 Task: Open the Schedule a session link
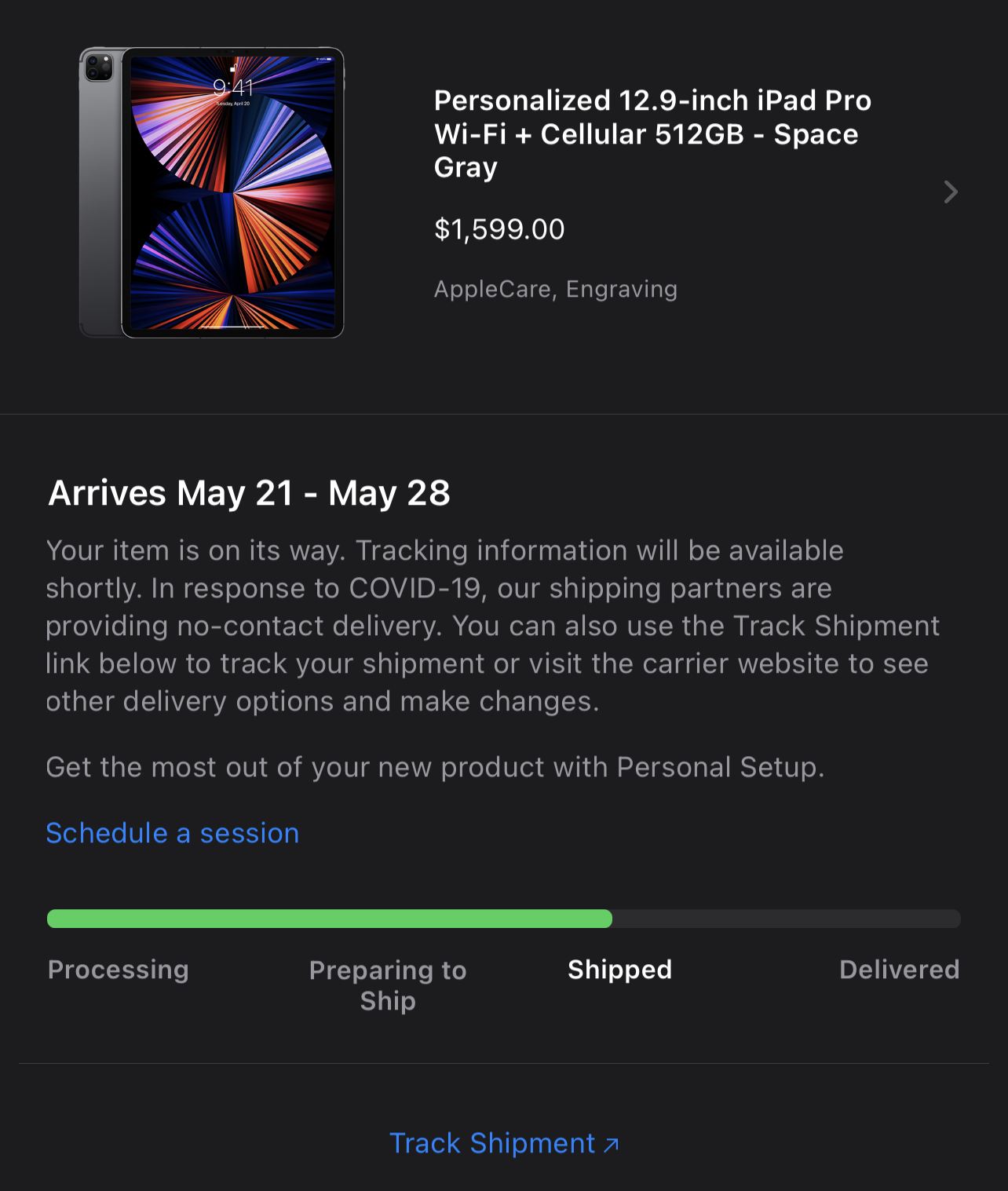[172, 833]
